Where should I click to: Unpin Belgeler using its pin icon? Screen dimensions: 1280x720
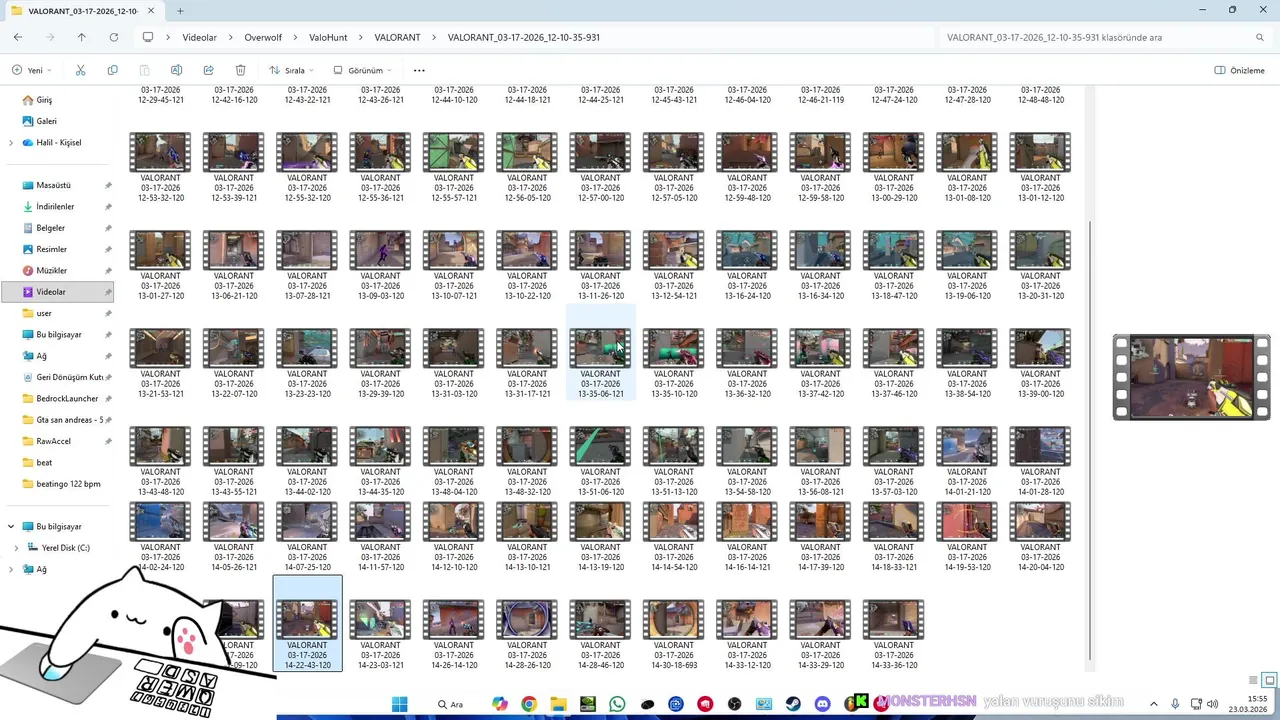pos(108,228)
